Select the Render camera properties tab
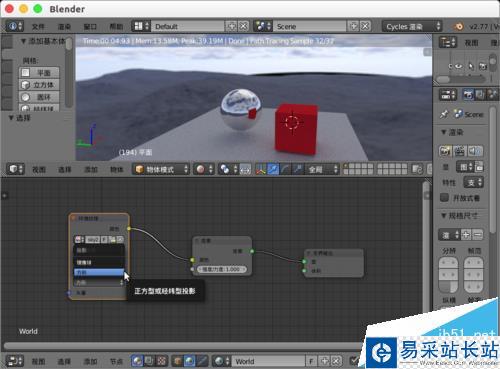Screen dimensions: 500x369 [468, 95]
